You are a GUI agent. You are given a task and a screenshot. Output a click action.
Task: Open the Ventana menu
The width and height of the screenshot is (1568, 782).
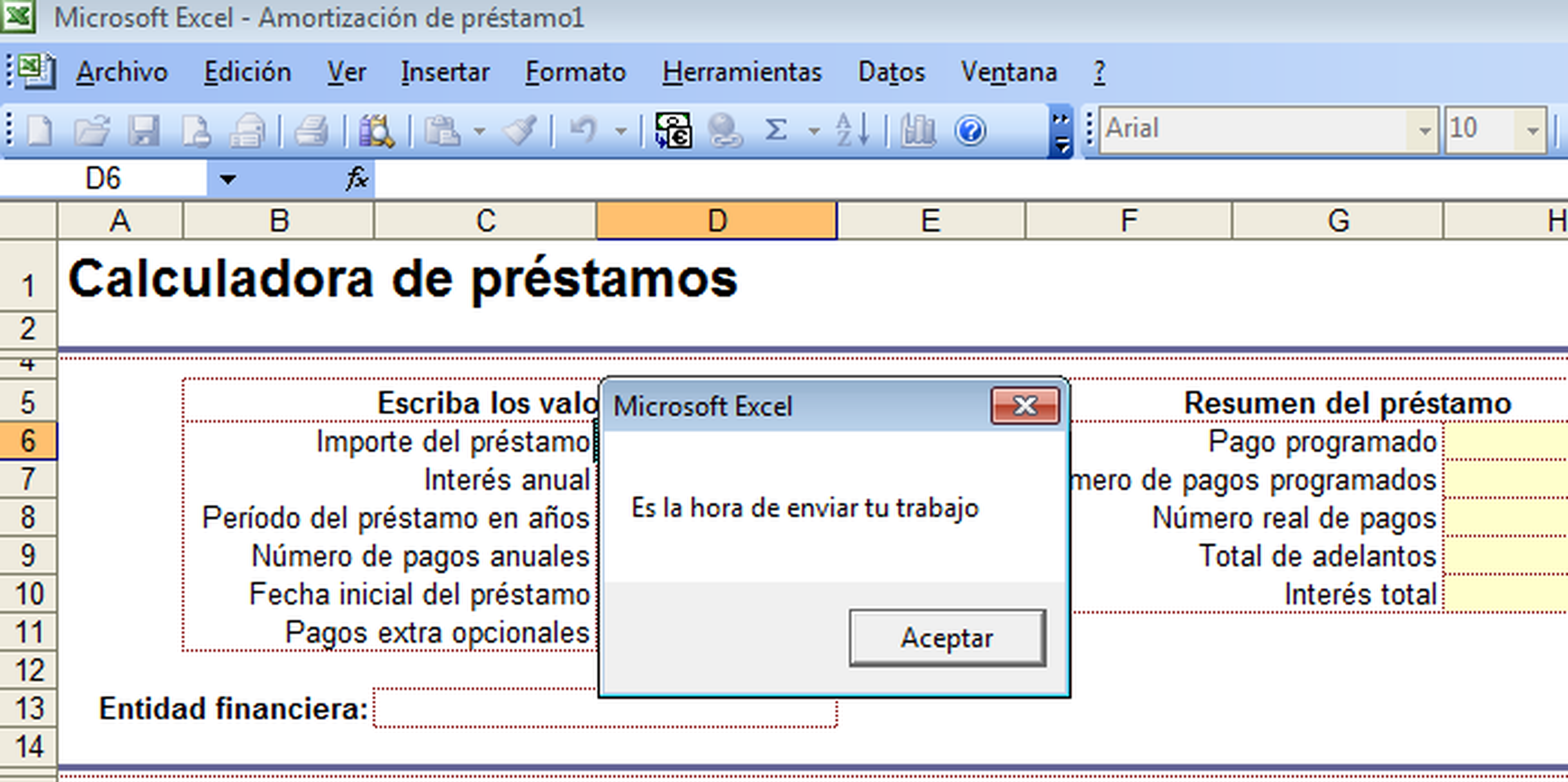point(1009,72)
